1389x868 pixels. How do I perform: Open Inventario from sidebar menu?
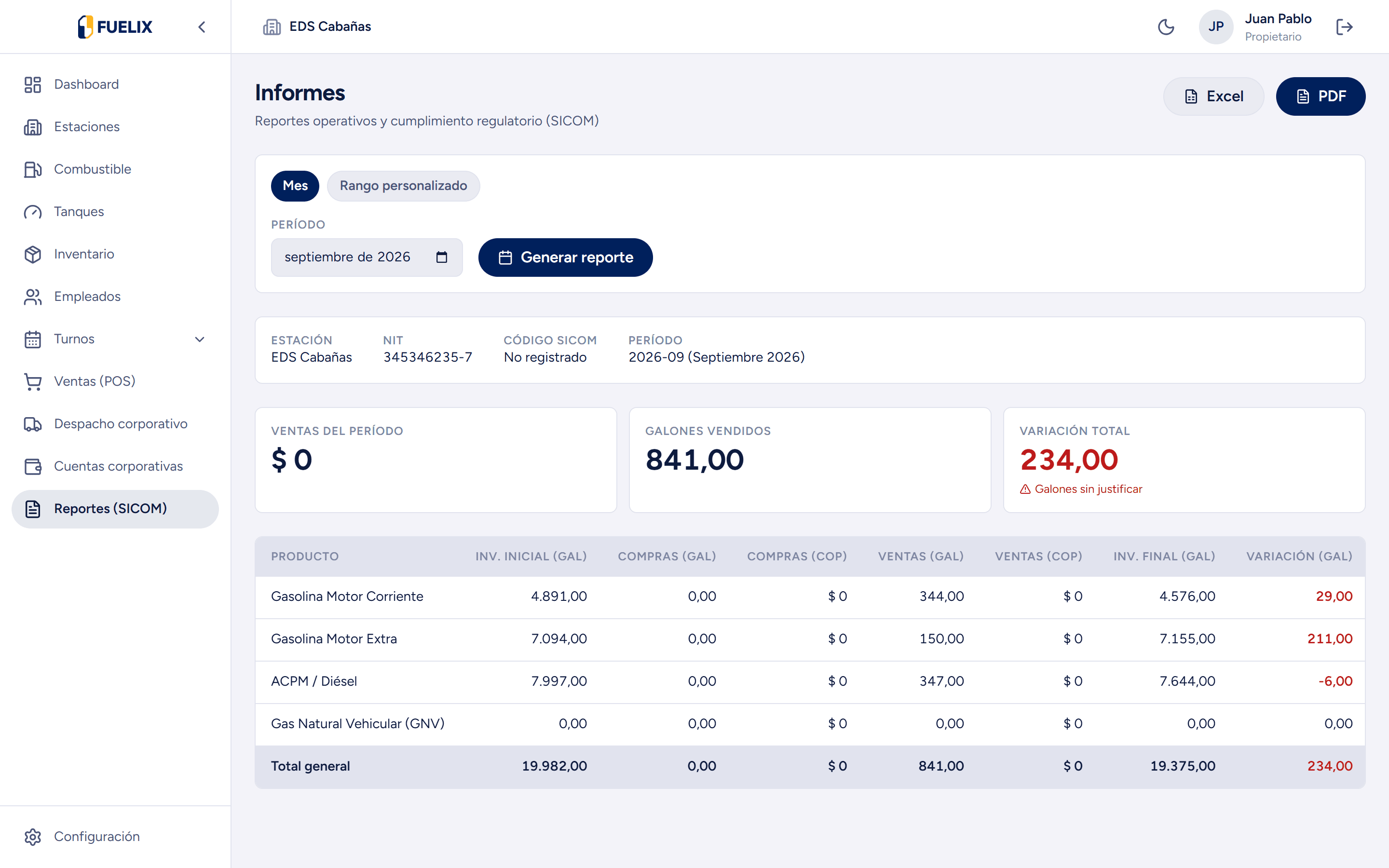(x=115, y=254)
